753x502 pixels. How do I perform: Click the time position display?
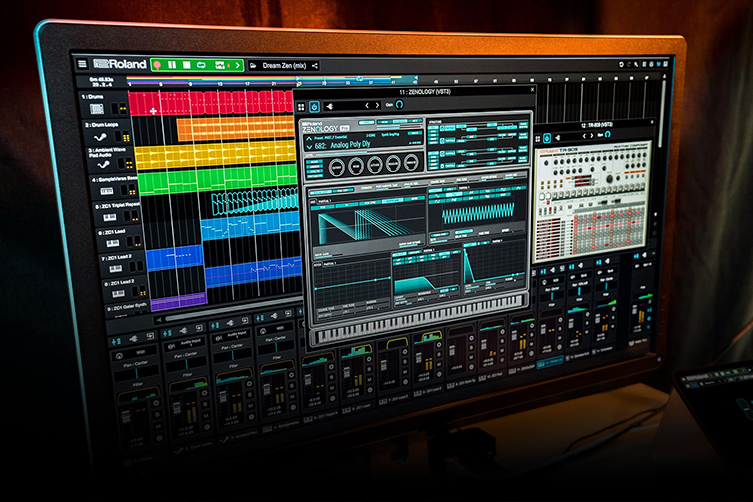[x=102, y=82]
